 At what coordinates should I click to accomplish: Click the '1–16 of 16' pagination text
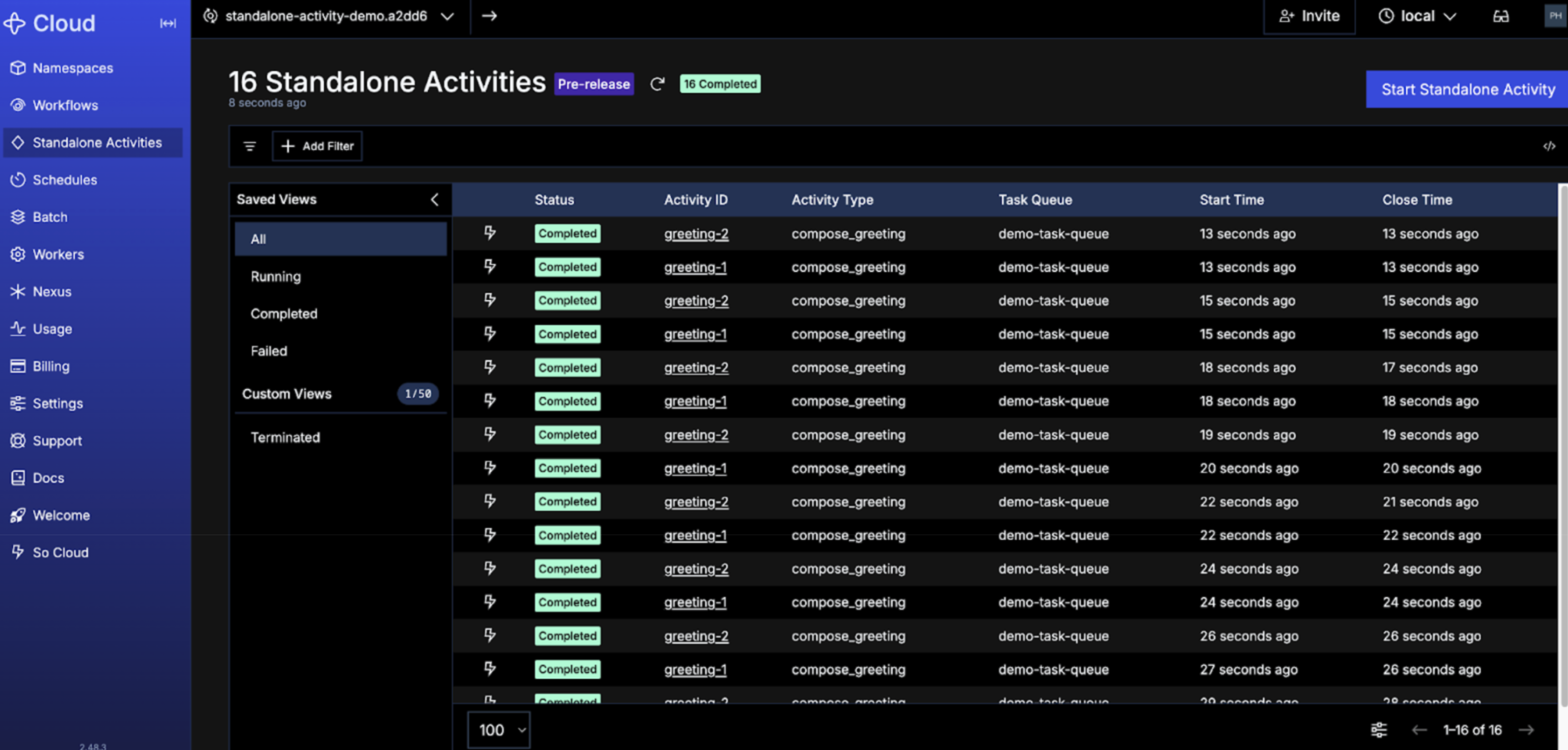1472,730
